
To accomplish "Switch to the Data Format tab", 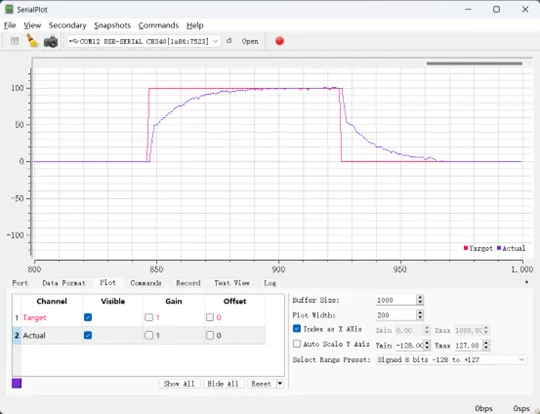I will tap(64, 283).
